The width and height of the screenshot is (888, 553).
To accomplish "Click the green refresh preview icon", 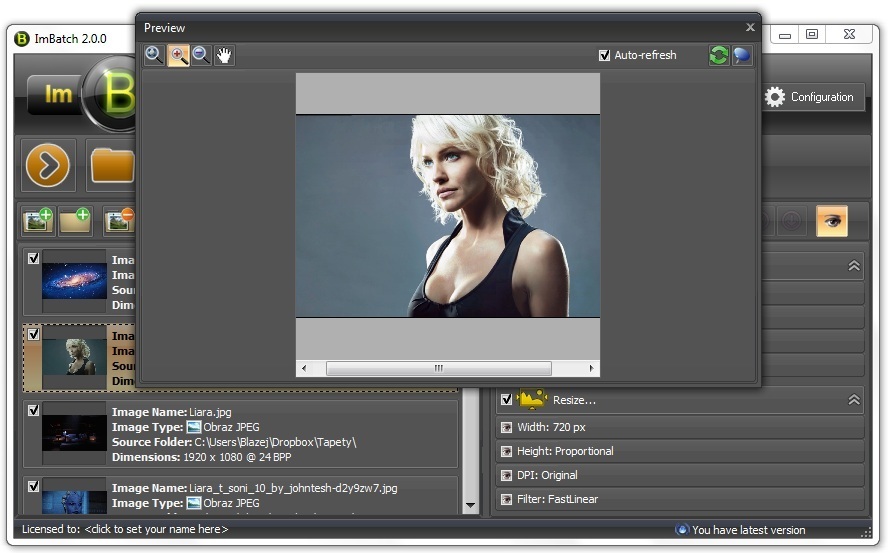I will (x=719, y=55).
